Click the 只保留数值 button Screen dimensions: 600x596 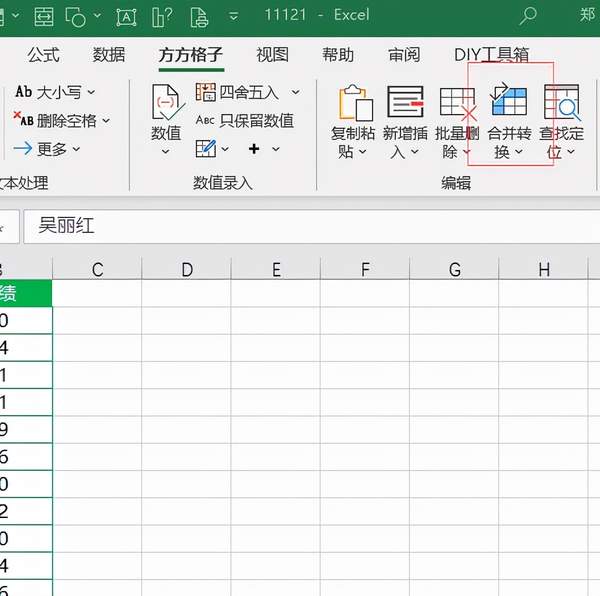pyautogui.click(x=245, y=120)
